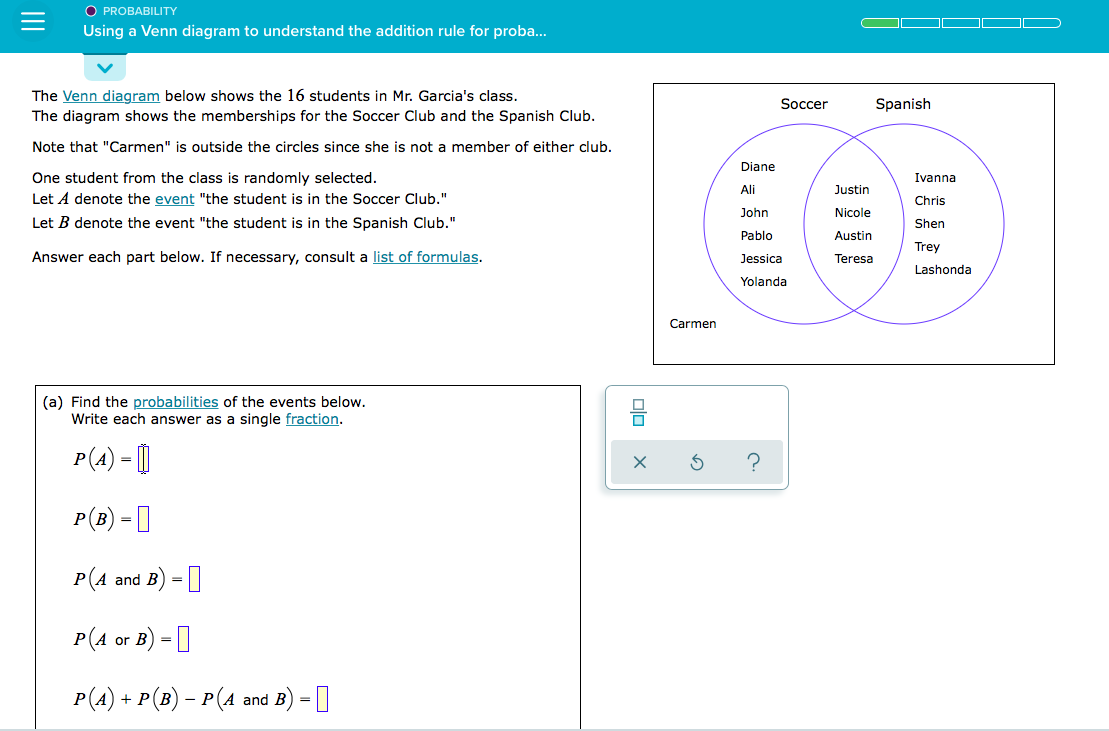This screenshot has height=731, width=1109.
Task: Click the P(B) answer field
Action: point(142,518)
